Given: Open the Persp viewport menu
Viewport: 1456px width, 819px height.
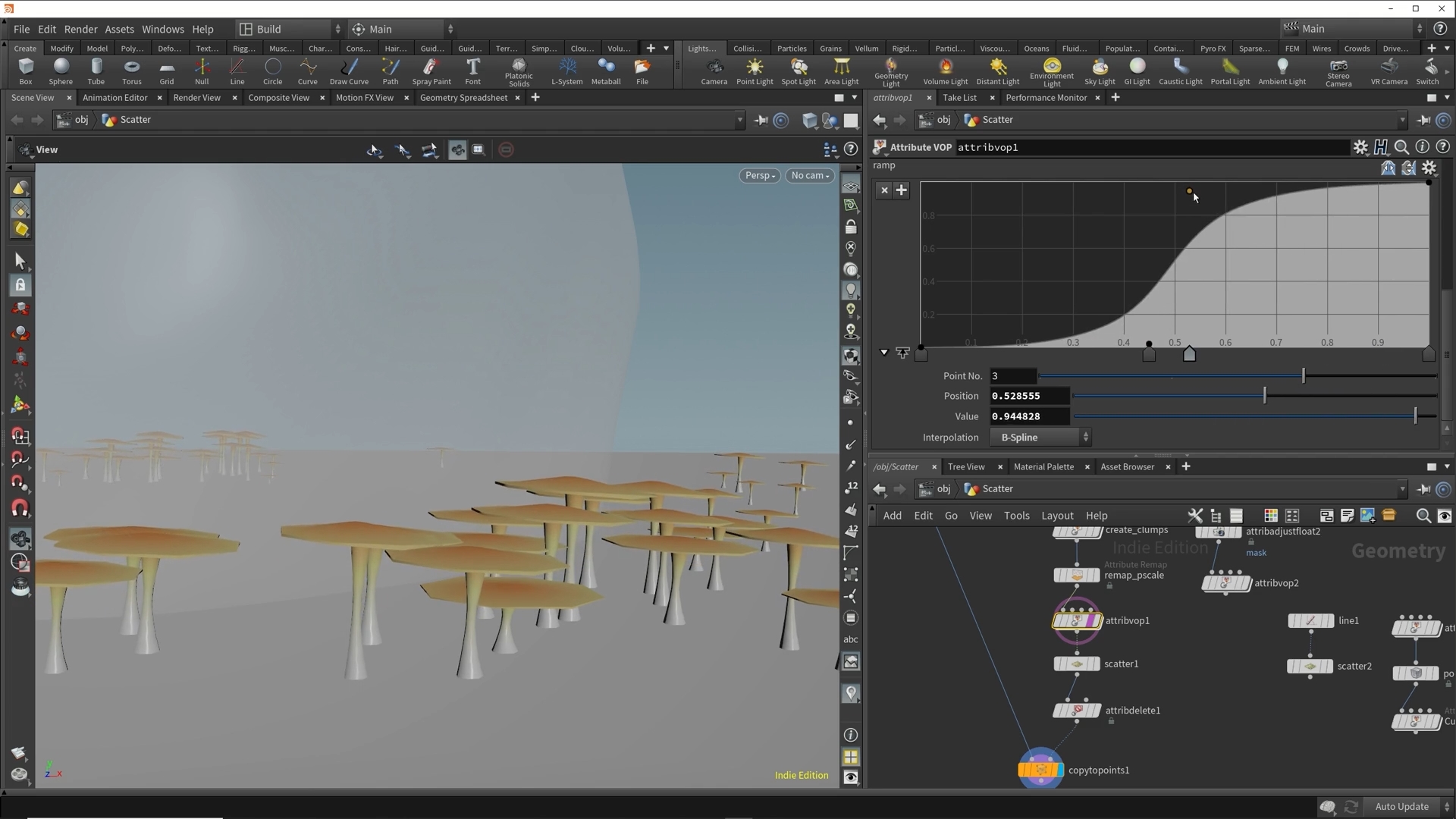Looking at the screenshot, I should 759,175.
